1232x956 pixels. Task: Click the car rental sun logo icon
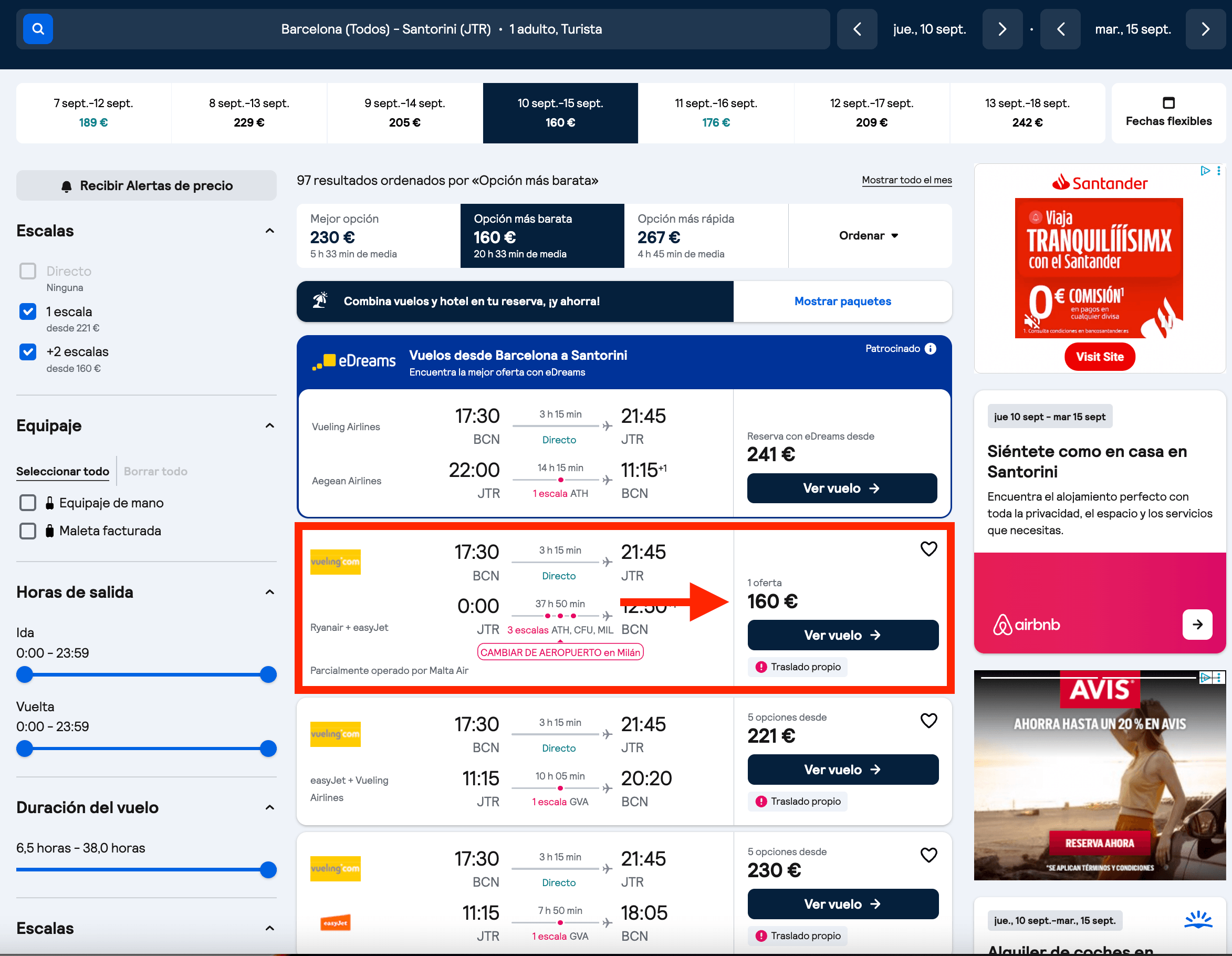click(1197, 919)
